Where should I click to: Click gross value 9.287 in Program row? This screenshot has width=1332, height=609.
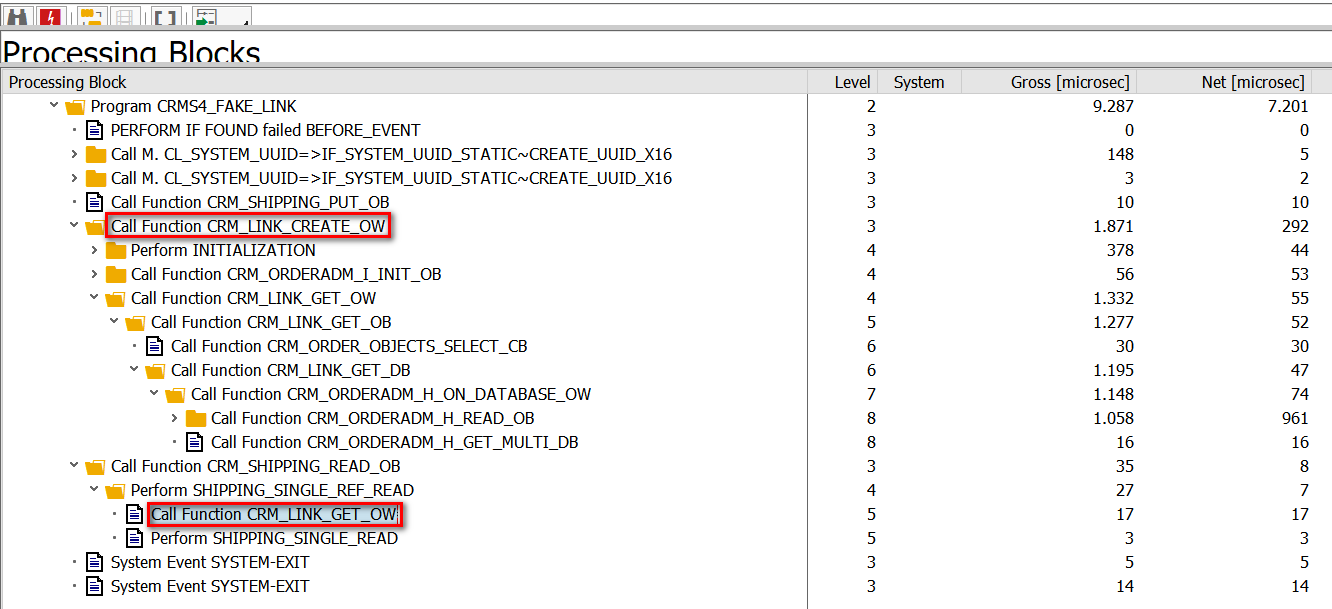click(x=1113, y=106)
